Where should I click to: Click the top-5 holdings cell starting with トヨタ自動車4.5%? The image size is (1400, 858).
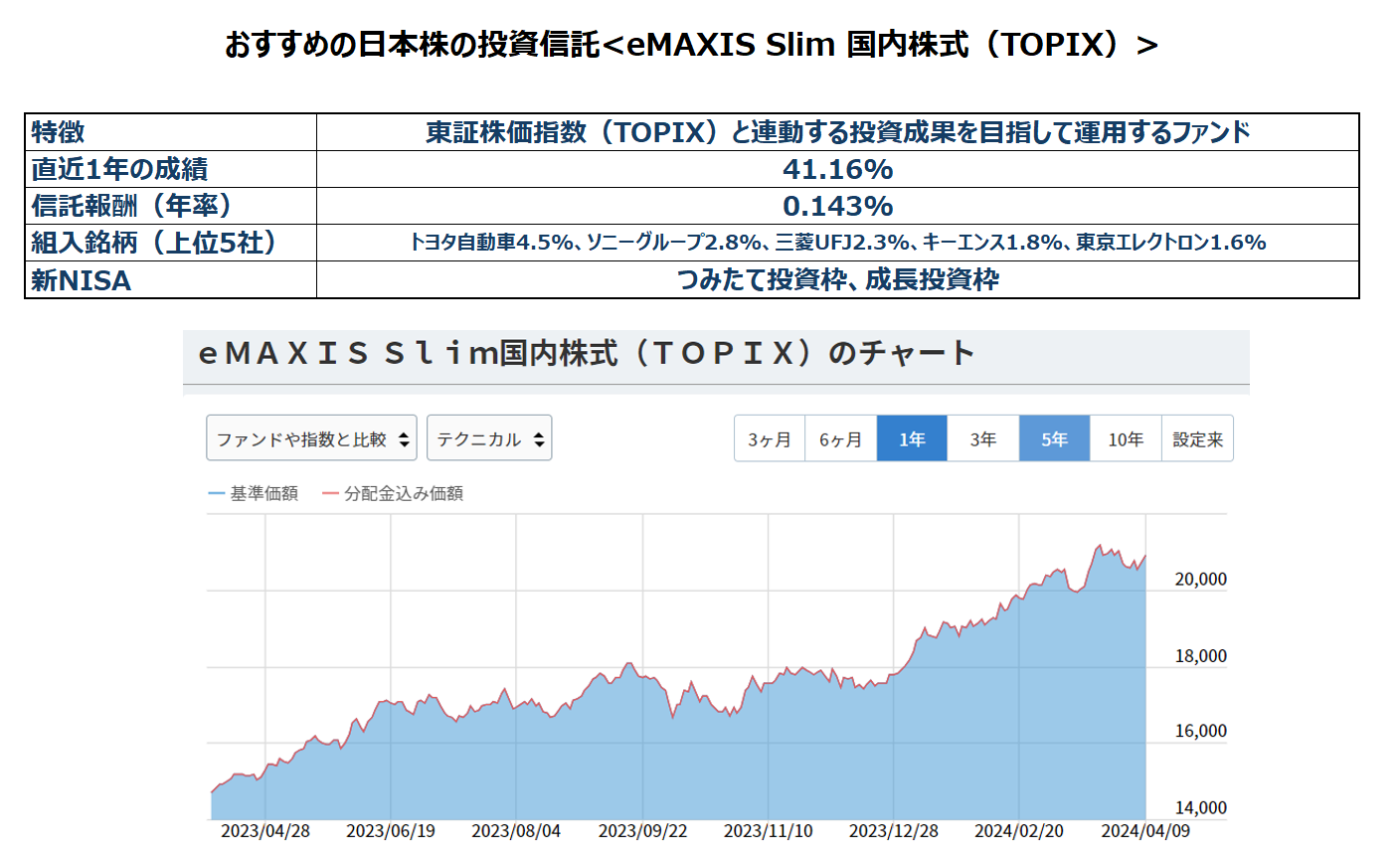pos(837,243)
